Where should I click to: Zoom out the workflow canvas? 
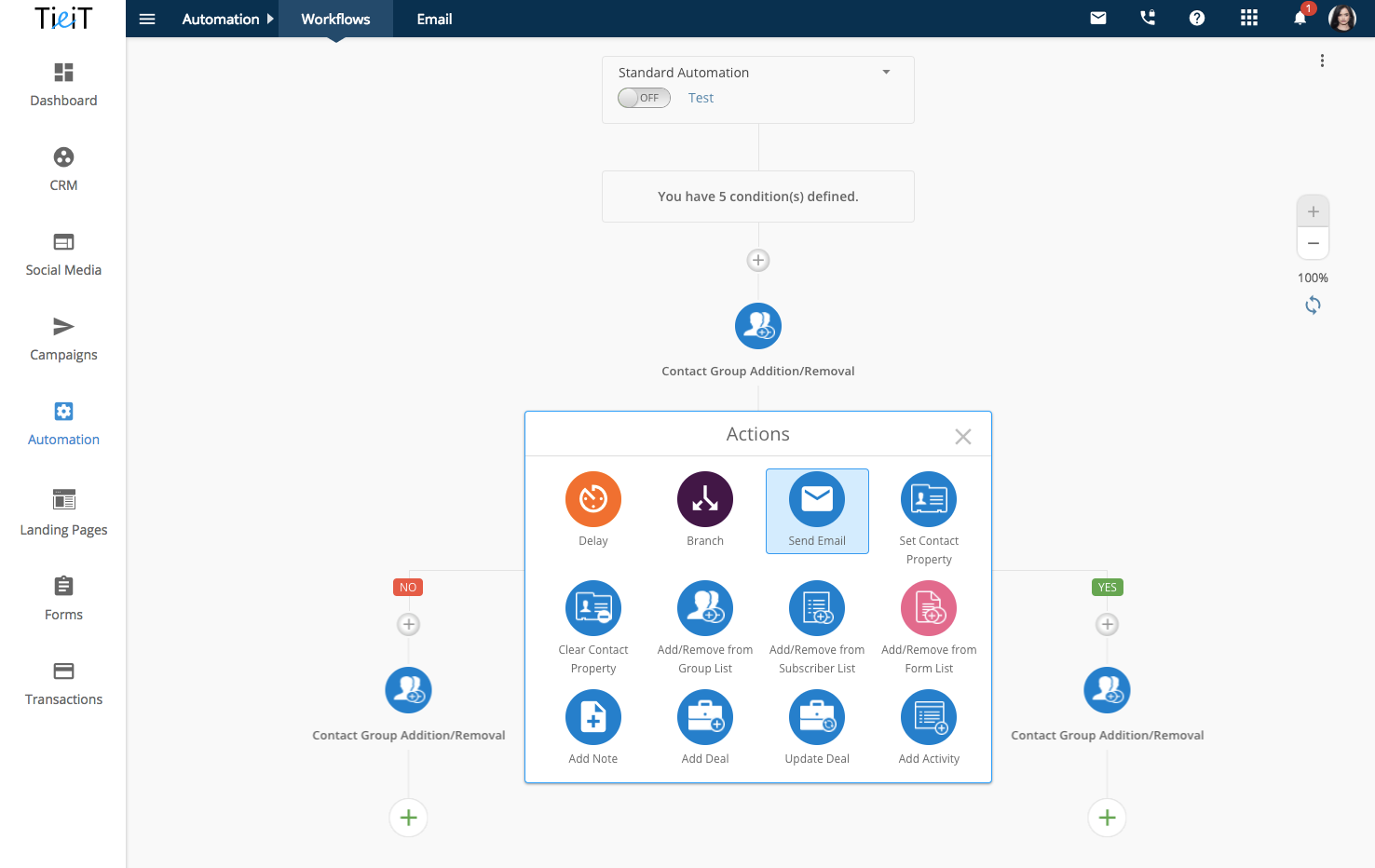[1313, 243]
